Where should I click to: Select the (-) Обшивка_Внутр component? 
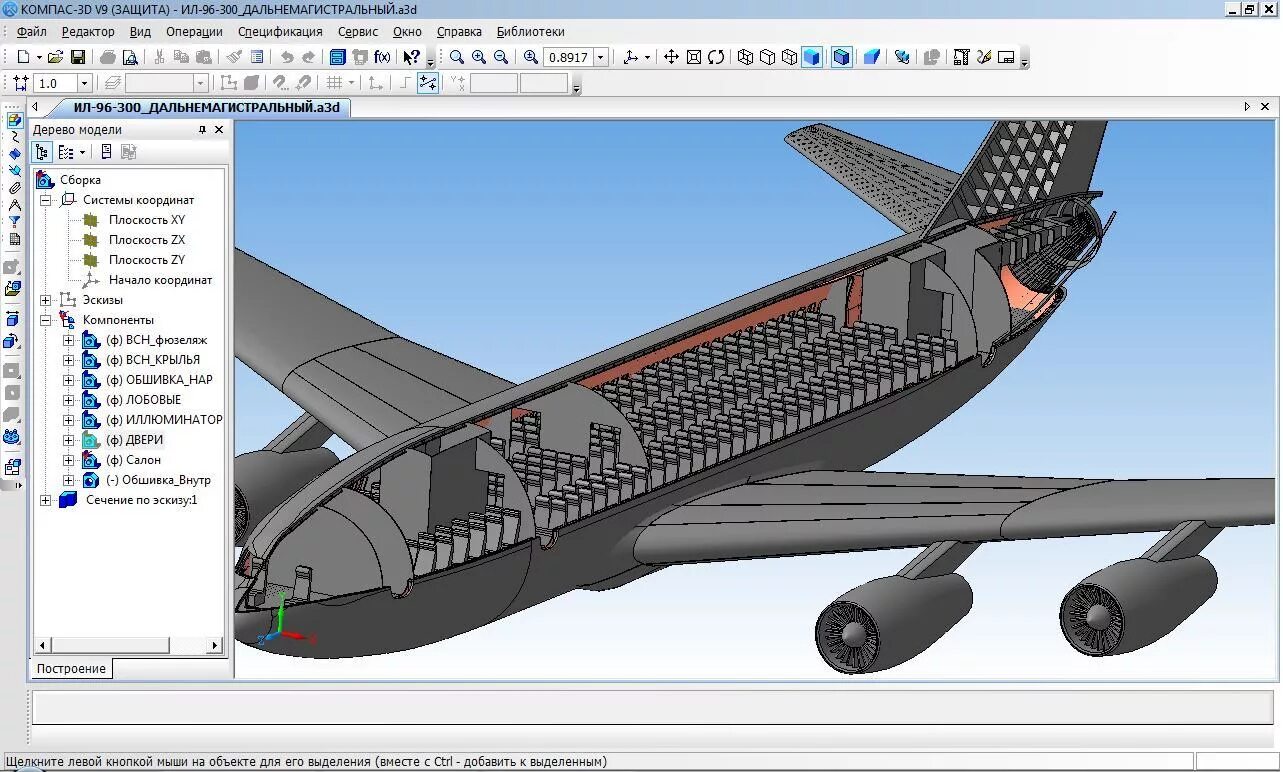(x=158, y=480)
